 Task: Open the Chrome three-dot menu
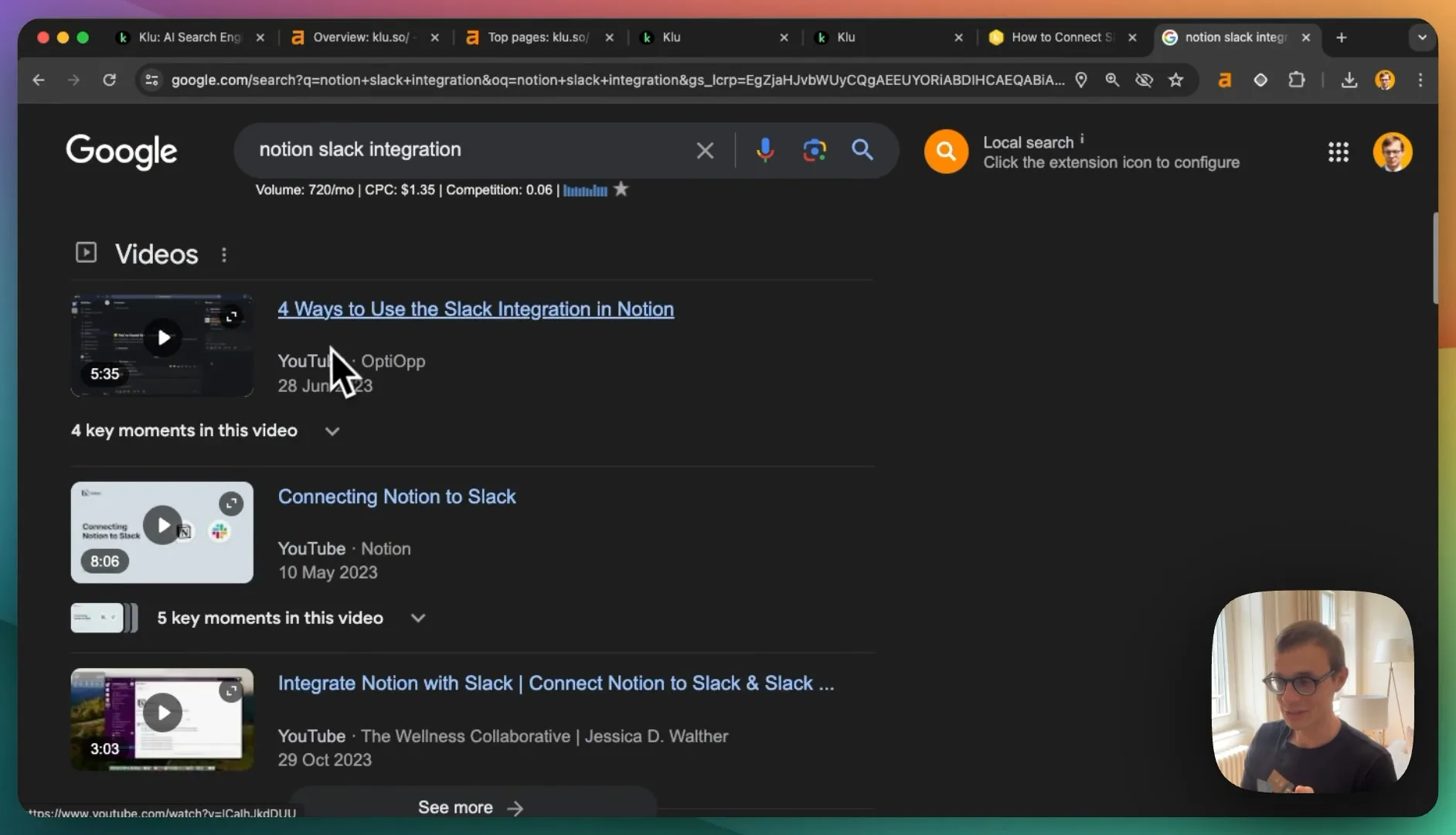1420,80
